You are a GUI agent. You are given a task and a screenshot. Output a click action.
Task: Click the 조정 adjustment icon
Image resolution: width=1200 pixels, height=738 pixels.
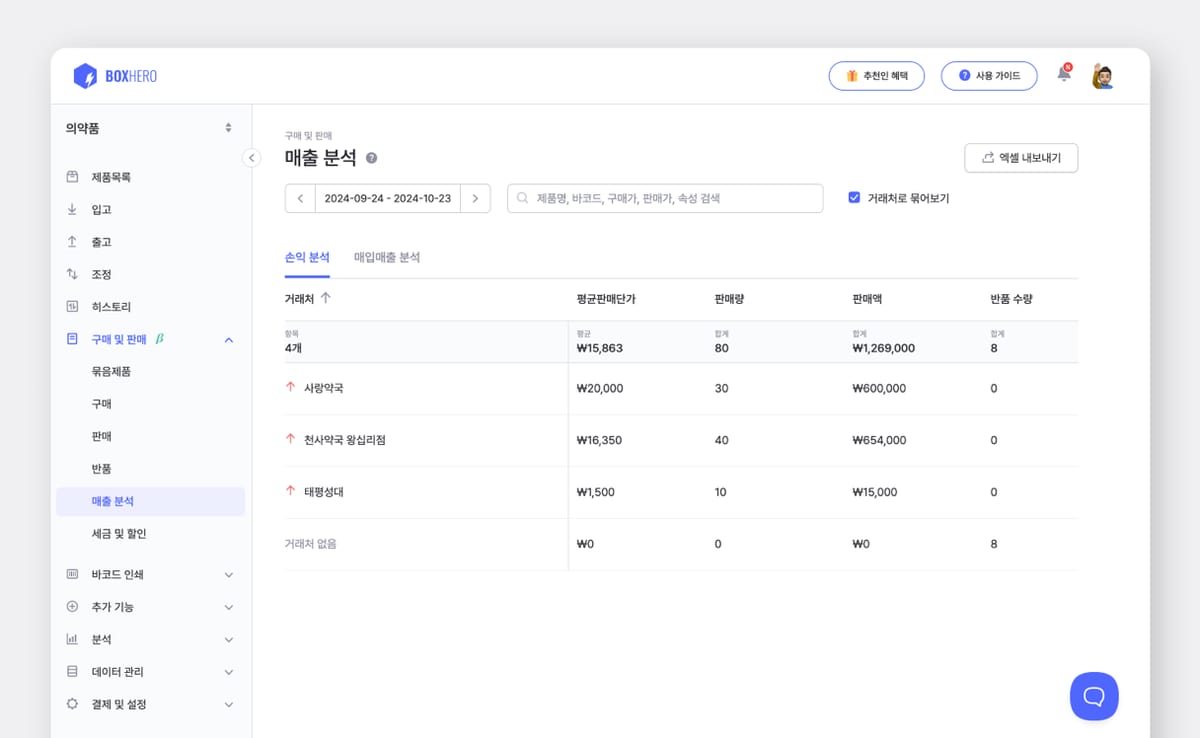[70, 273]
